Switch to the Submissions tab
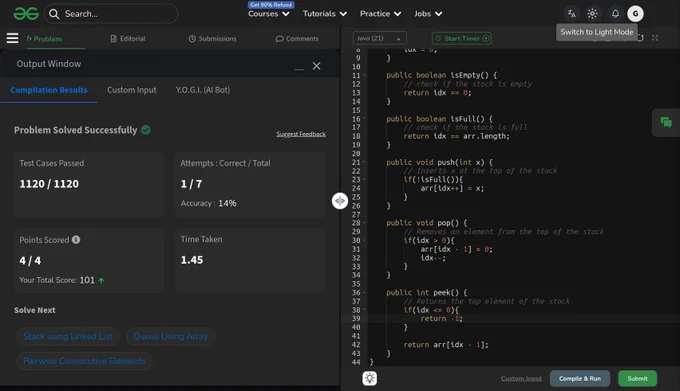This screenshot has height=391, width=680. [x=212, y=39]
